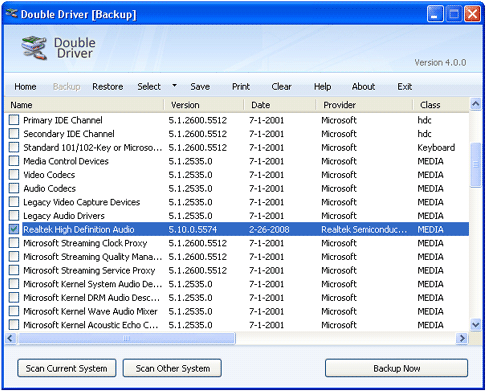Check the Legacy Audio Drivers checkbox
486x392 pixels.
pyautogui.click(x=14, y=216)
